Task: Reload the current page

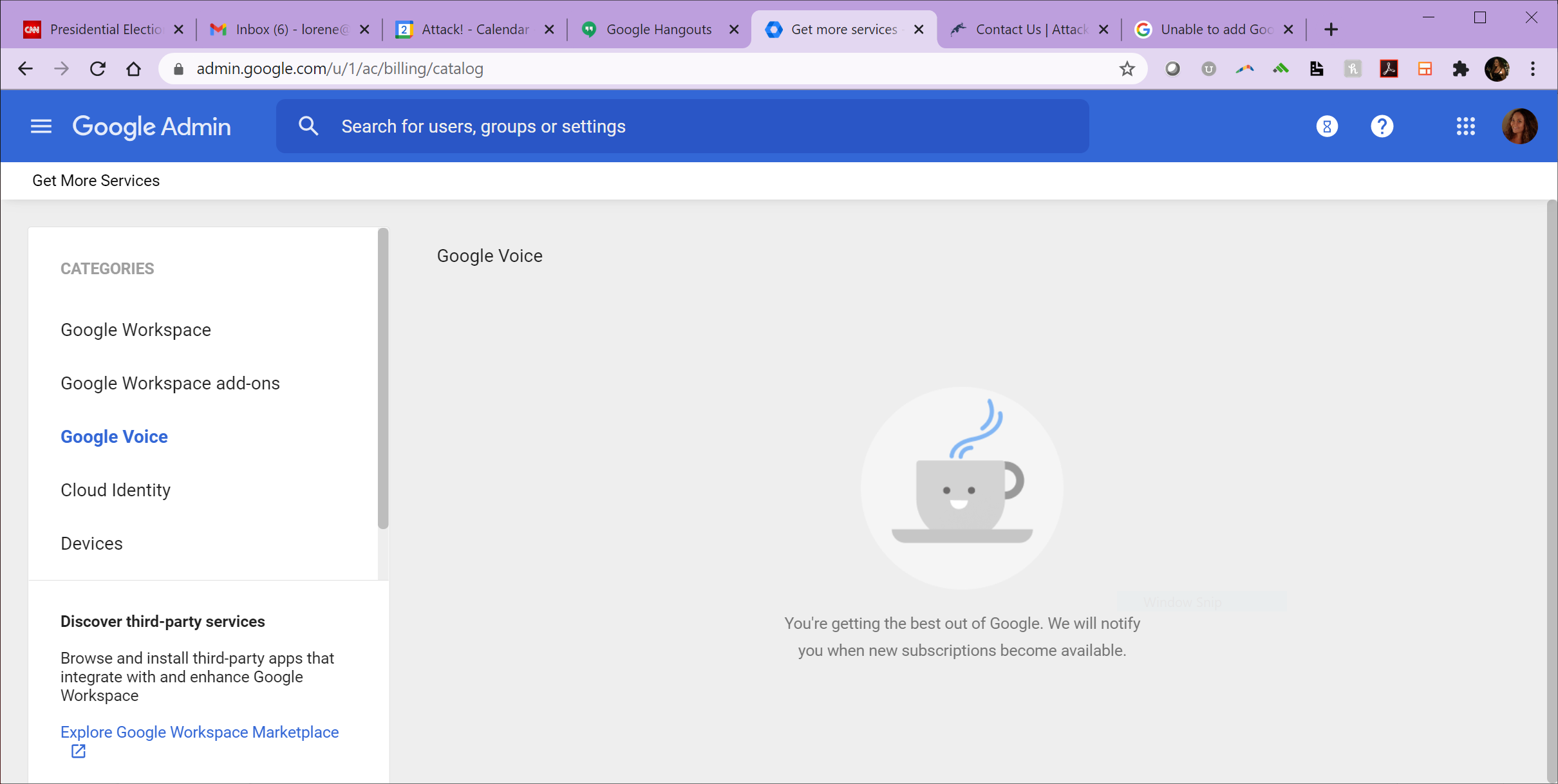Action: point(97,69)
